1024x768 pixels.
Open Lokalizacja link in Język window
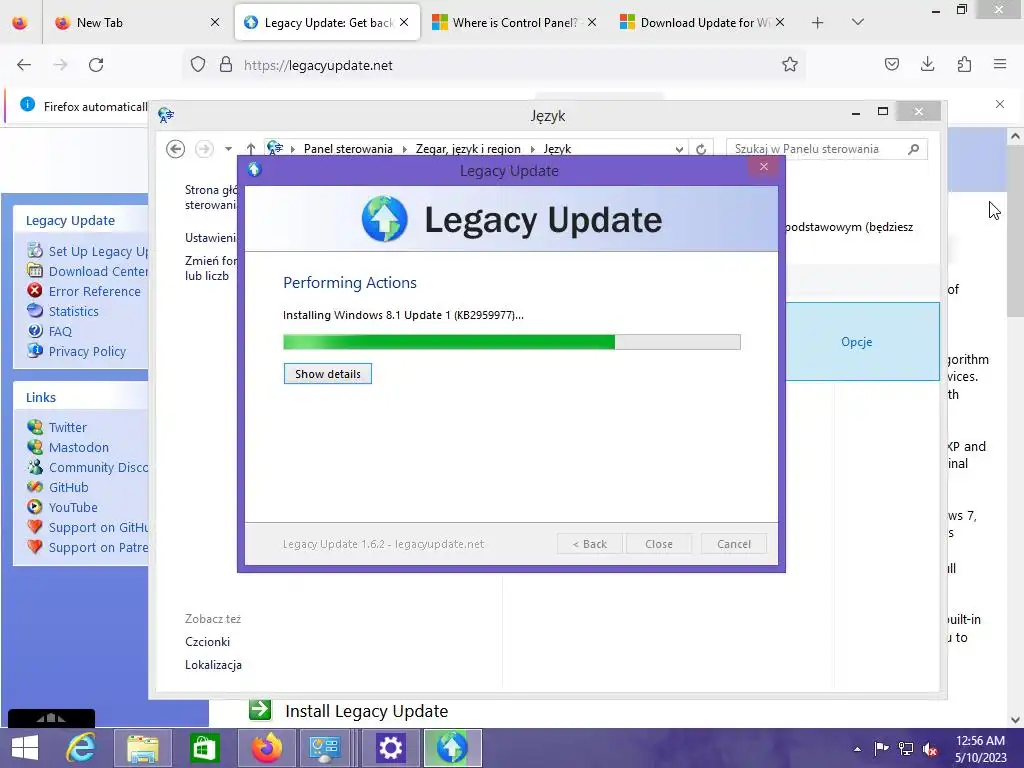tap(213, 664)
